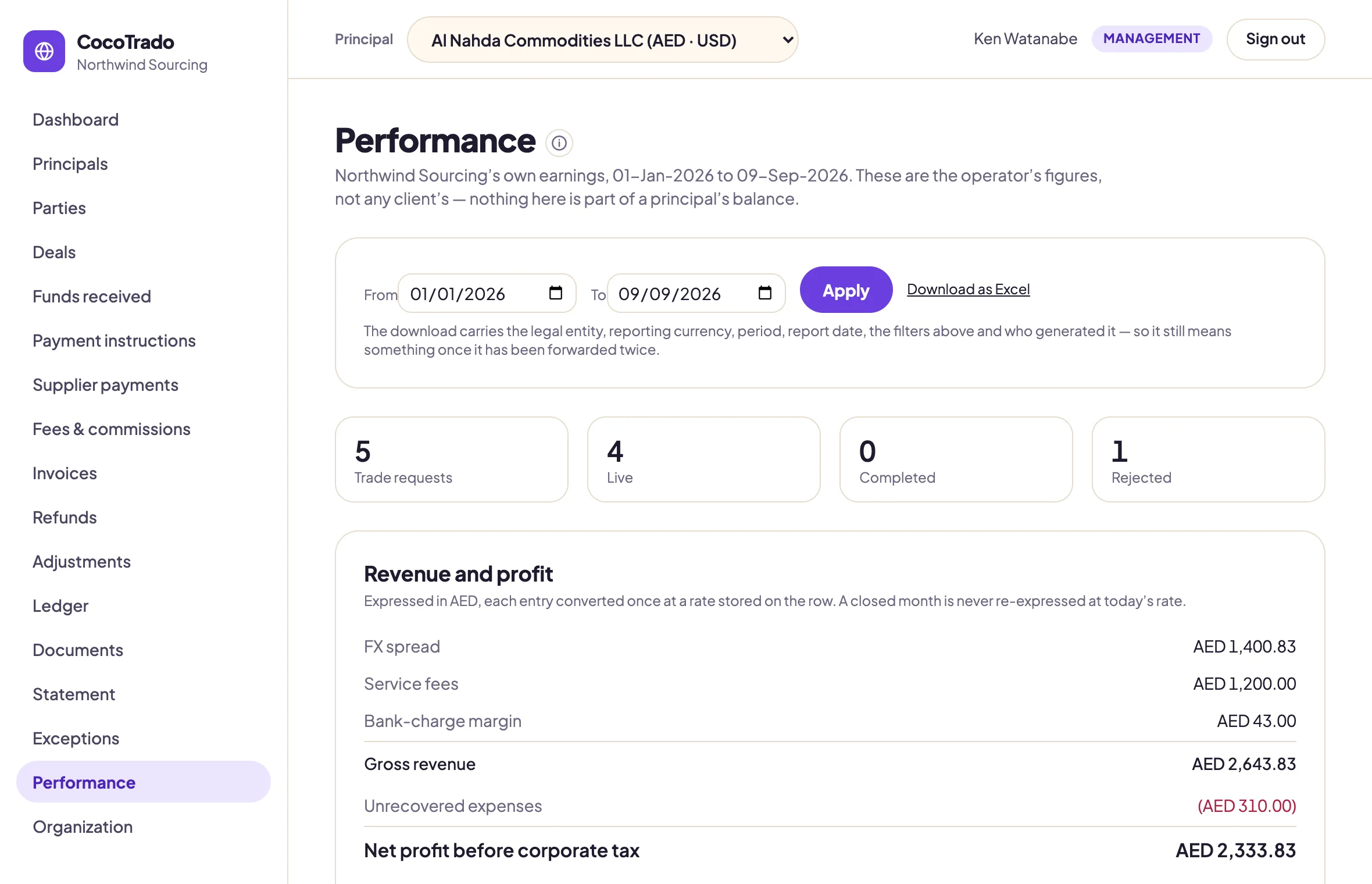The width and height of the screenshot is (1372, 884).
Task: Click the Ken Watanabe user name
Action: 1026,39
